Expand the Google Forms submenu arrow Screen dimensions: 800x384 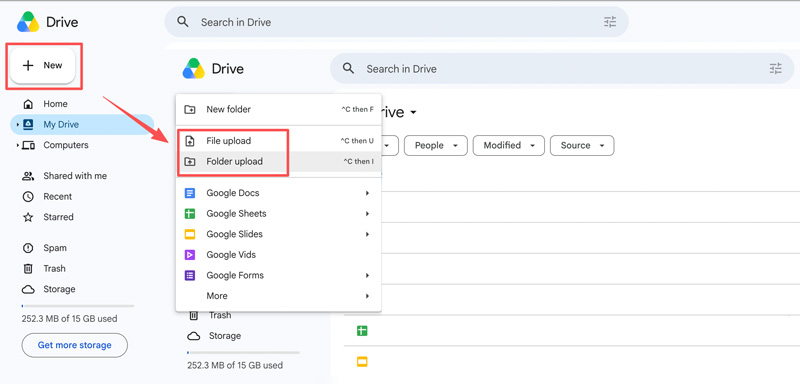[x=367, y=275]
